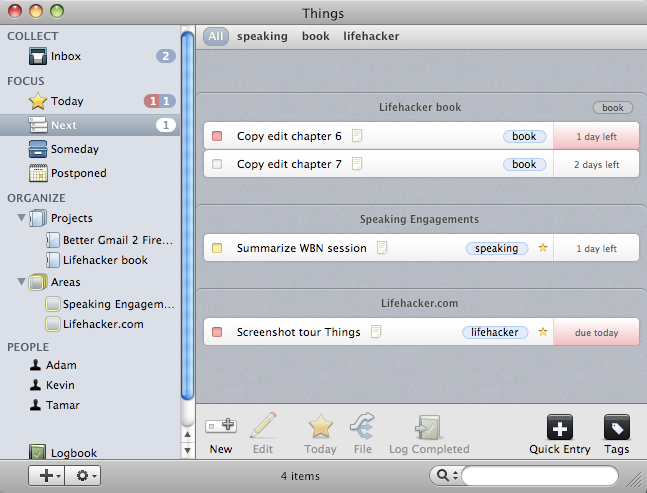The width and height of the screenshot is (647, 493).
Task: Open the Tags toolbar icon
Action: (x=616, y=427)
